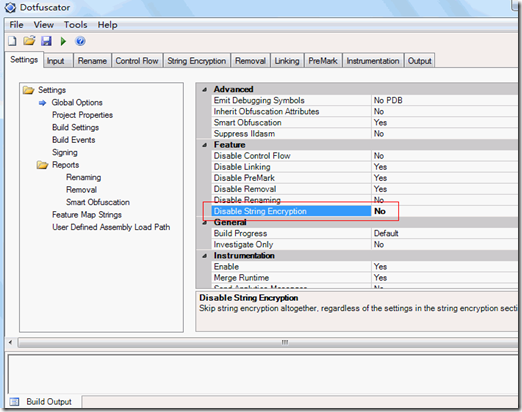Screen dimensions: 522x412
Task: Switch to the String Encryption tab
Action: [x=197, y=61]
